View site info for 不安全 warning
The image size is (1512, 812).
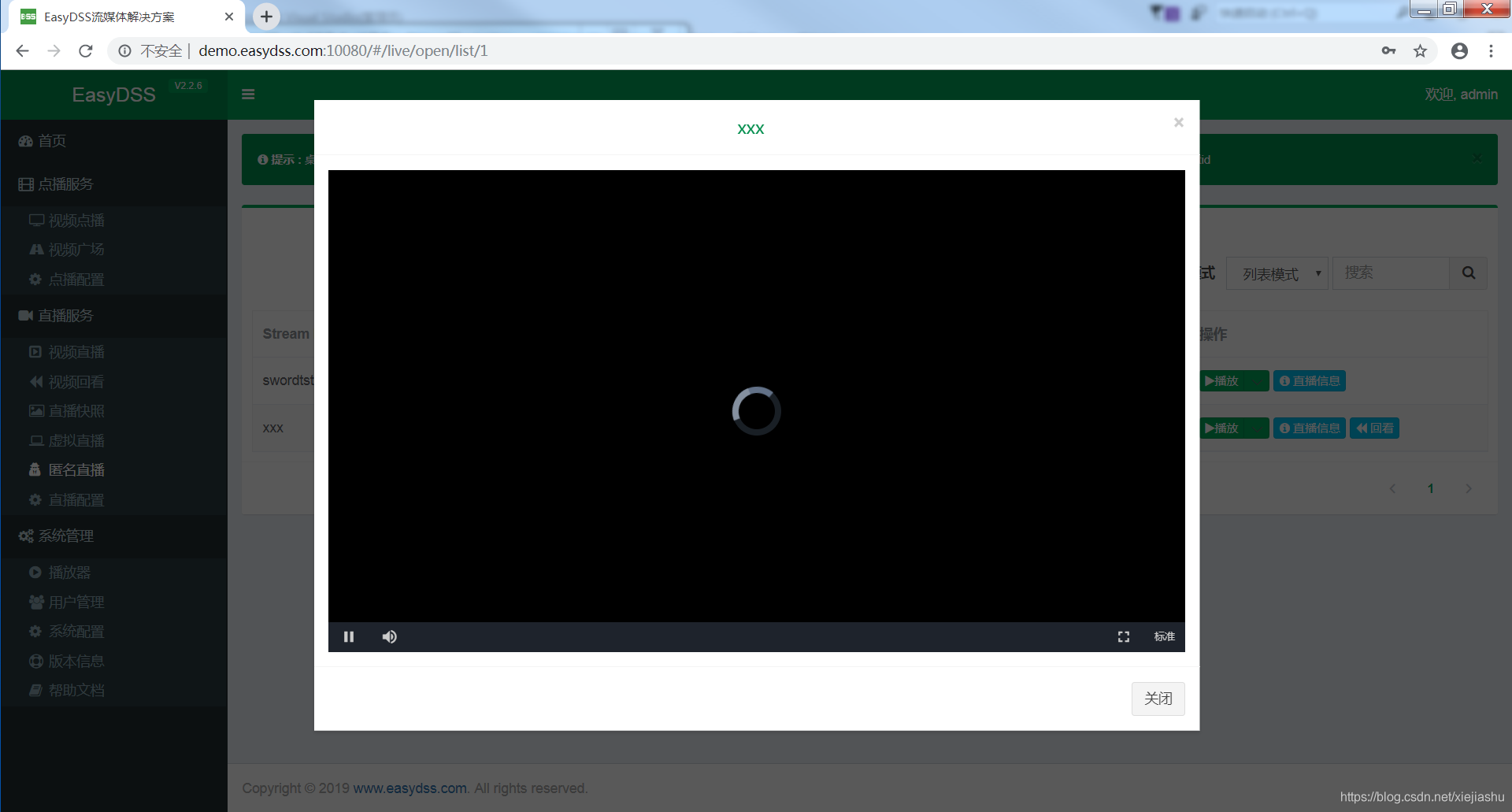(150, 51)
